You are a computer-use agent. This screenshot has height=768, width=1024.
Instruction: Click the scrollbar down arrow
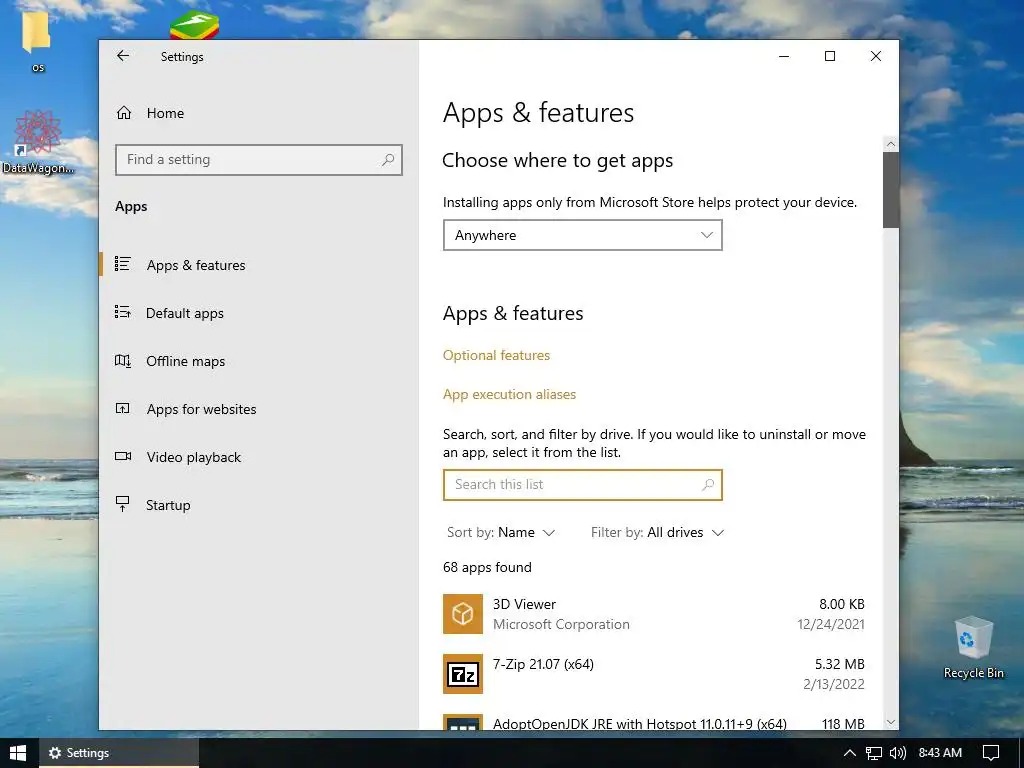[891, 722]
